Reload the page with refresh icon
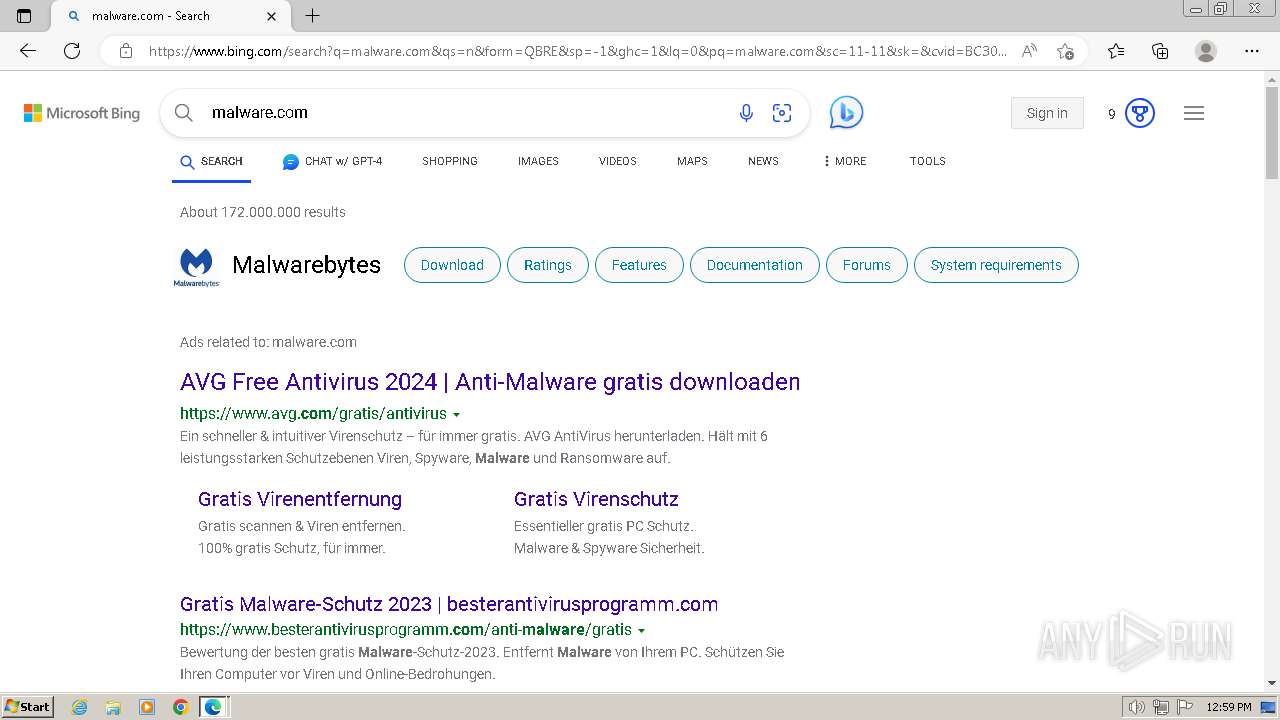Image resolution: width=1280 pixels, height=720 pixels. pyautogui.click(x=72, y=51)
